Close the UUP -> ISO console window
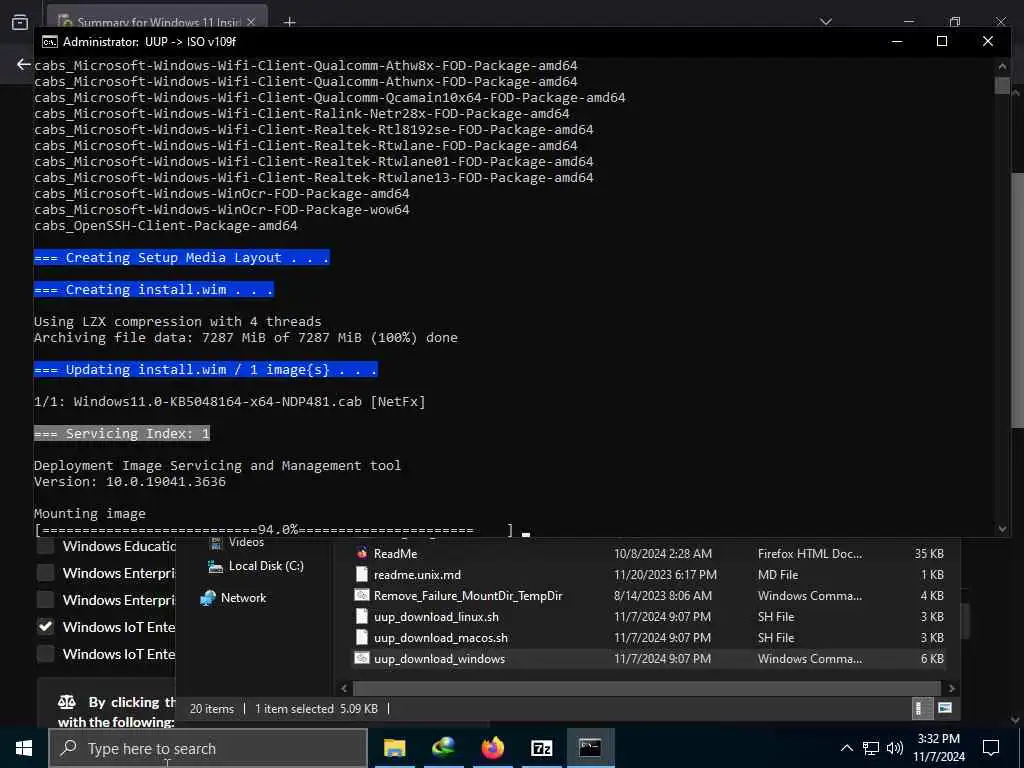1024x768 pixels. tap(987, 41)
